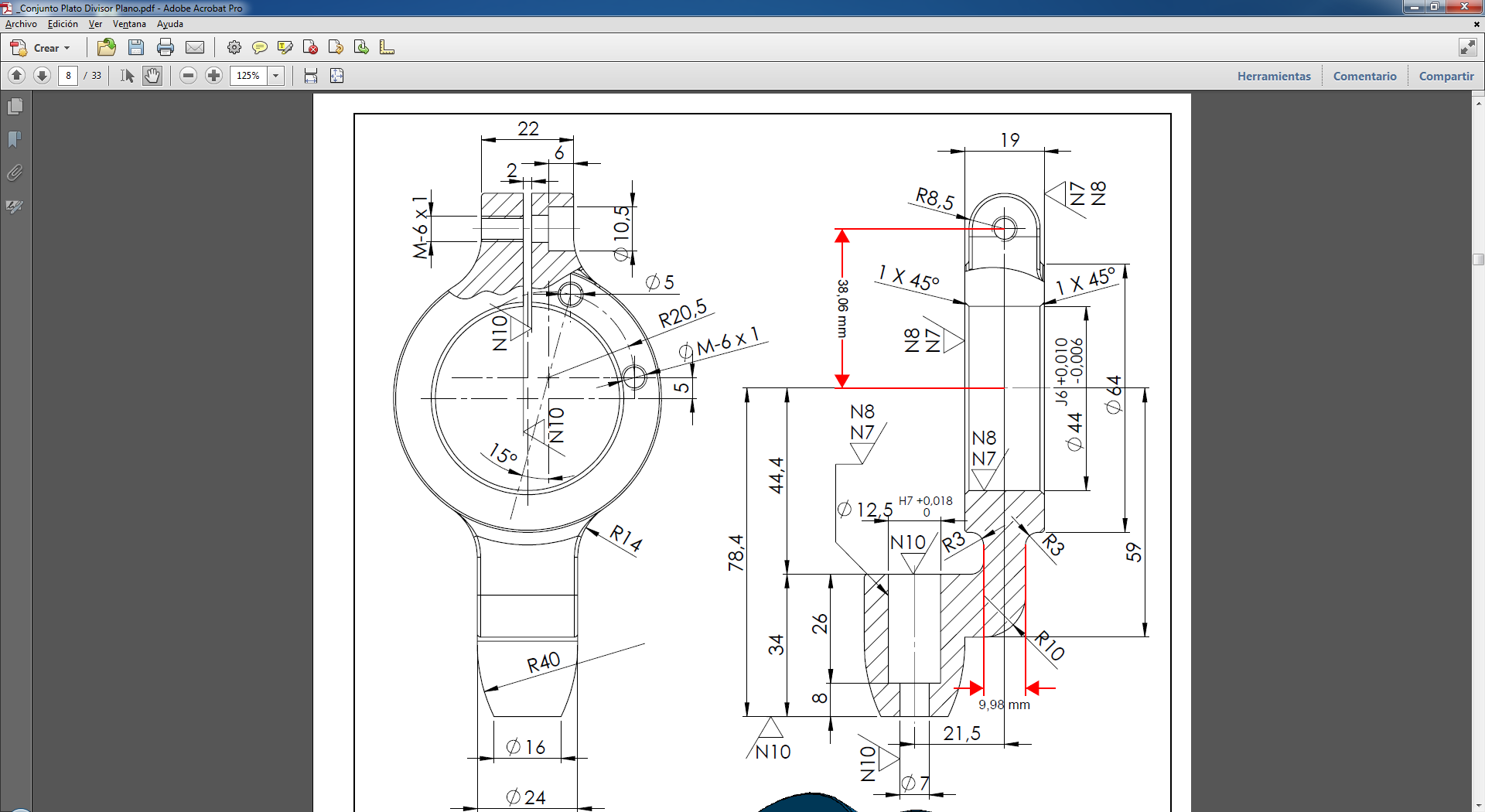Open the Edición menu

click(63, 24)
